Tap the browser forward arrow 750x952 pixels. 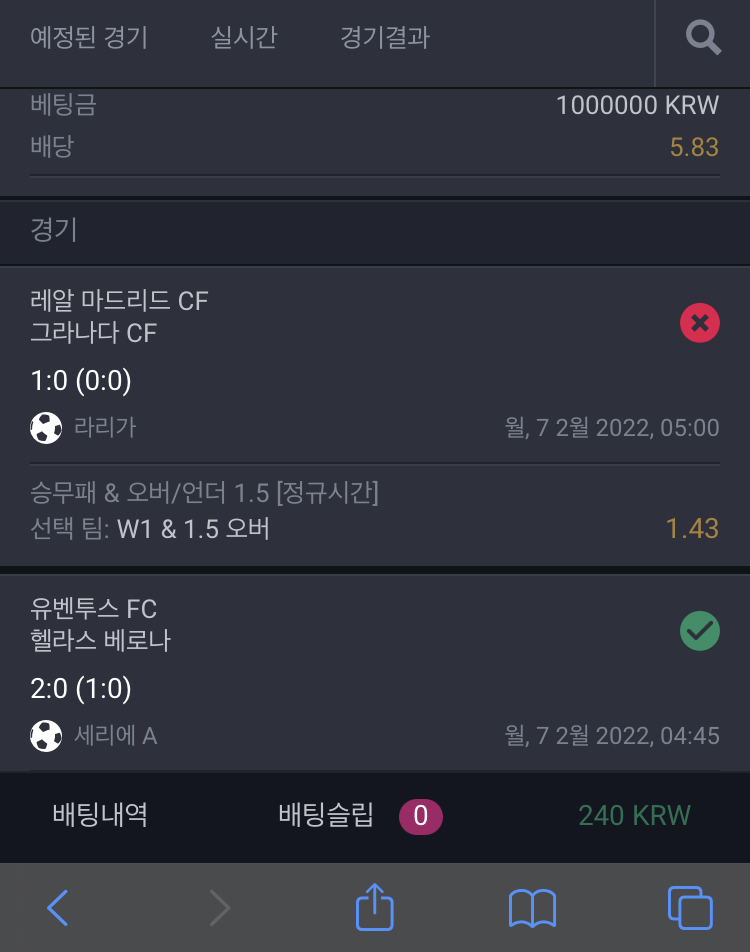coord(220,908)
